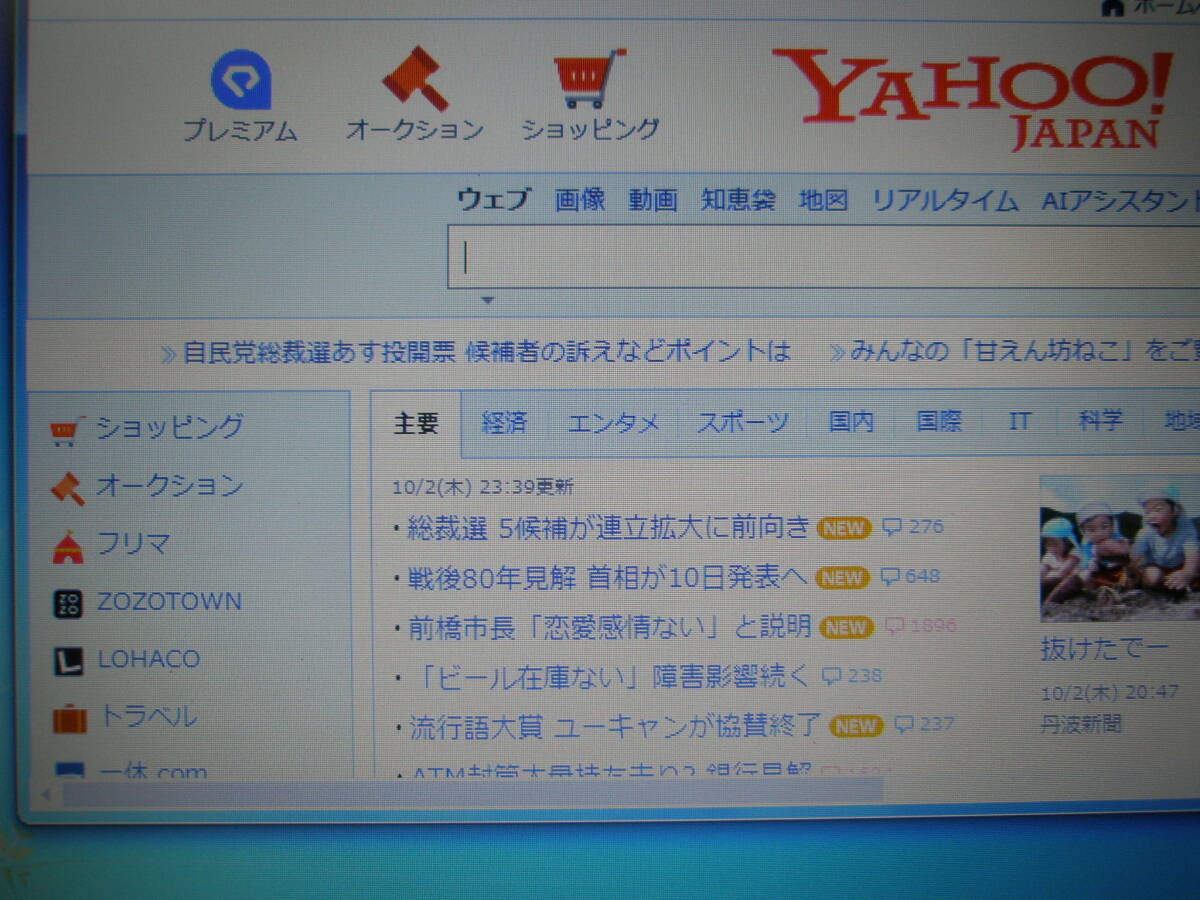The height and width of the screenshot is (900, 1200).
Task: Click the Travel (トラベル) suitcase icon
Action: [x=69, y=718]
